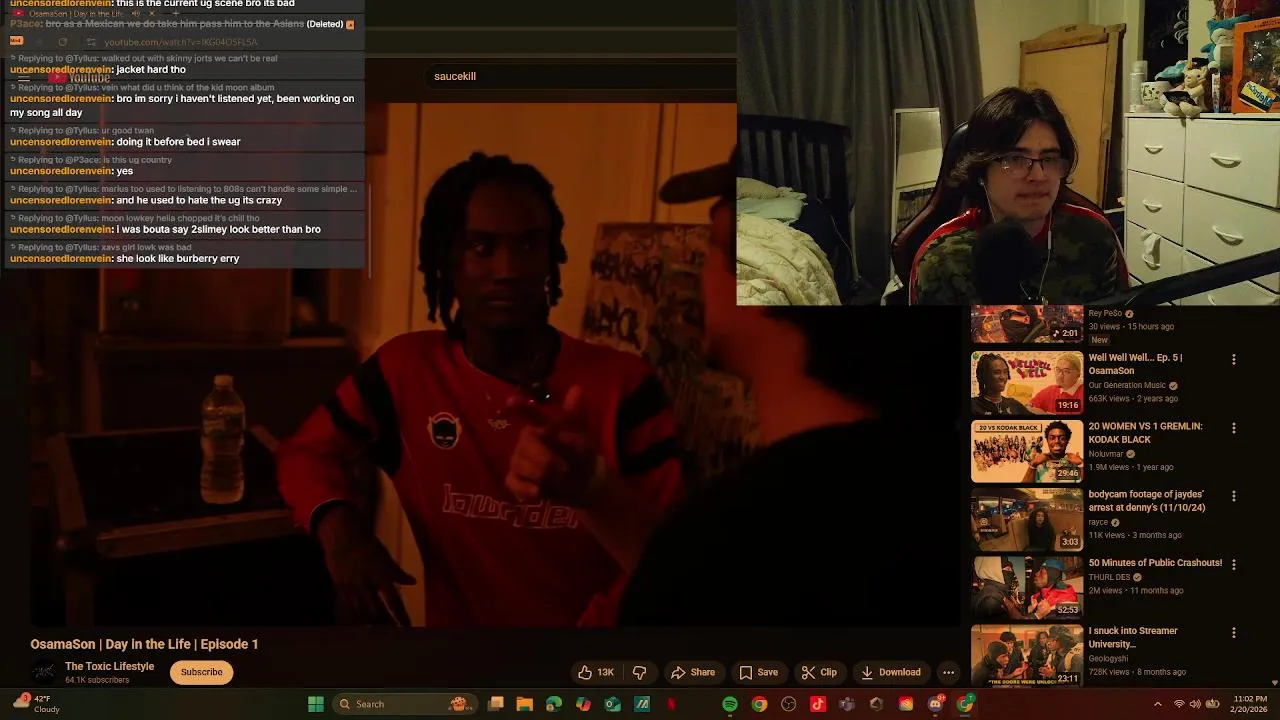Click the 64.1K subscribers text
1280x720 pixels.
tap(97, 680)
